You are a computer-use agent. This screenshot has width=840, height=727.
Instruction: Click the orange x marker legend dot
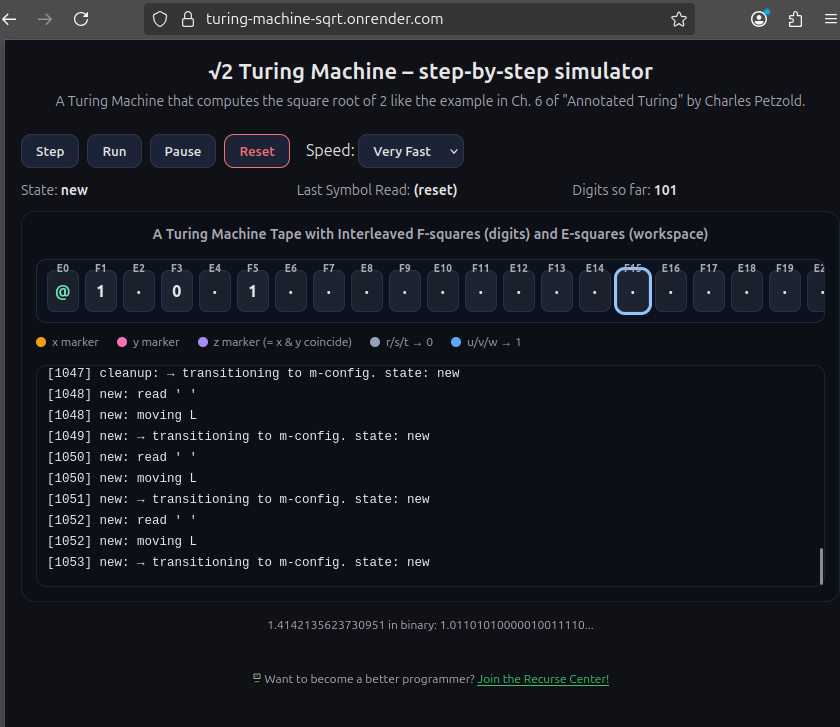[41, 342]
